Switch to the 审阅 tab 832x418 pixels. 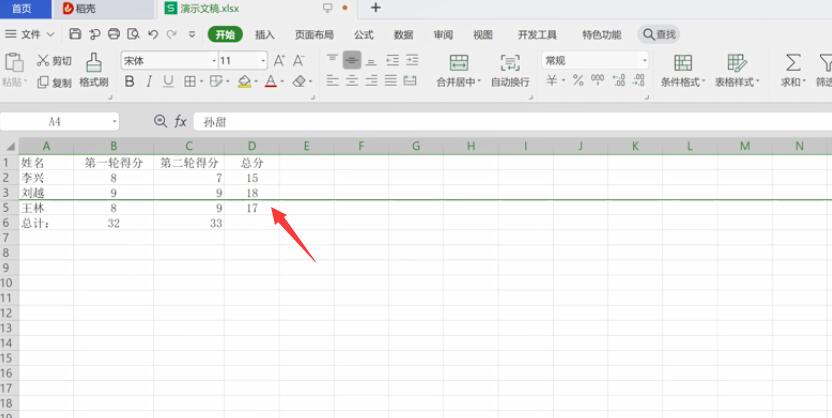click(x=443, y=34)
